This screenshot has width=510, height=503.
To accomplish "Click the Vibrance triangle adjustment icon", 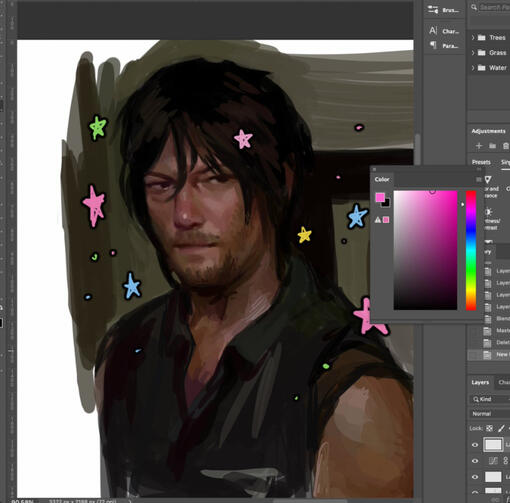I will (488, 180).
